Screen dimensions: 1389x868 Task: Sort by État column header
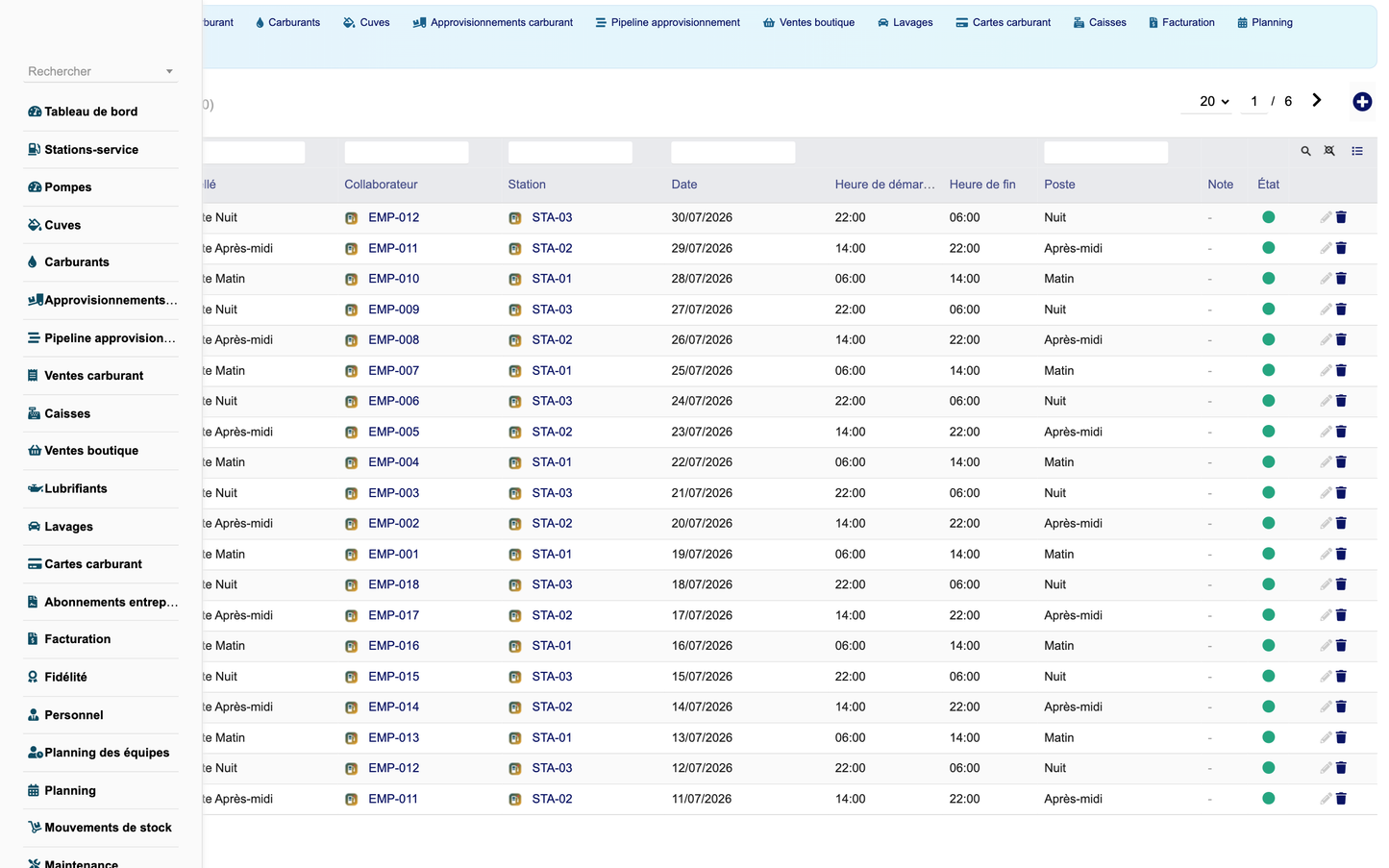coord(1269,185)
